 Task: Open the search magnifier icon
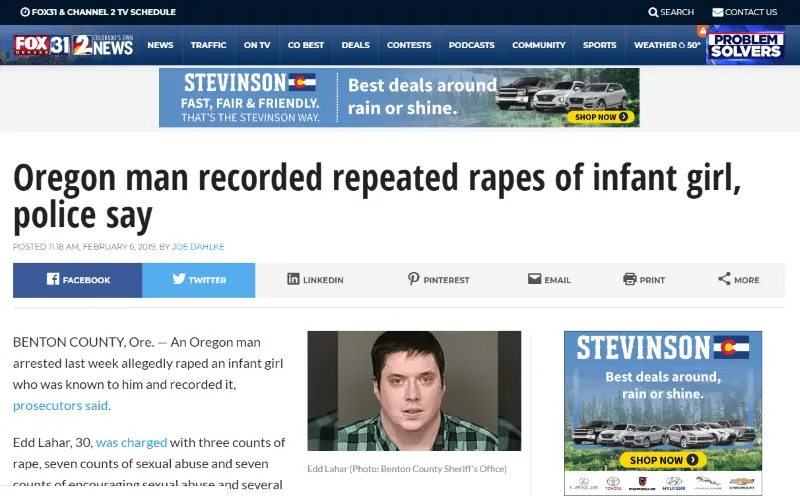[654, 12]
